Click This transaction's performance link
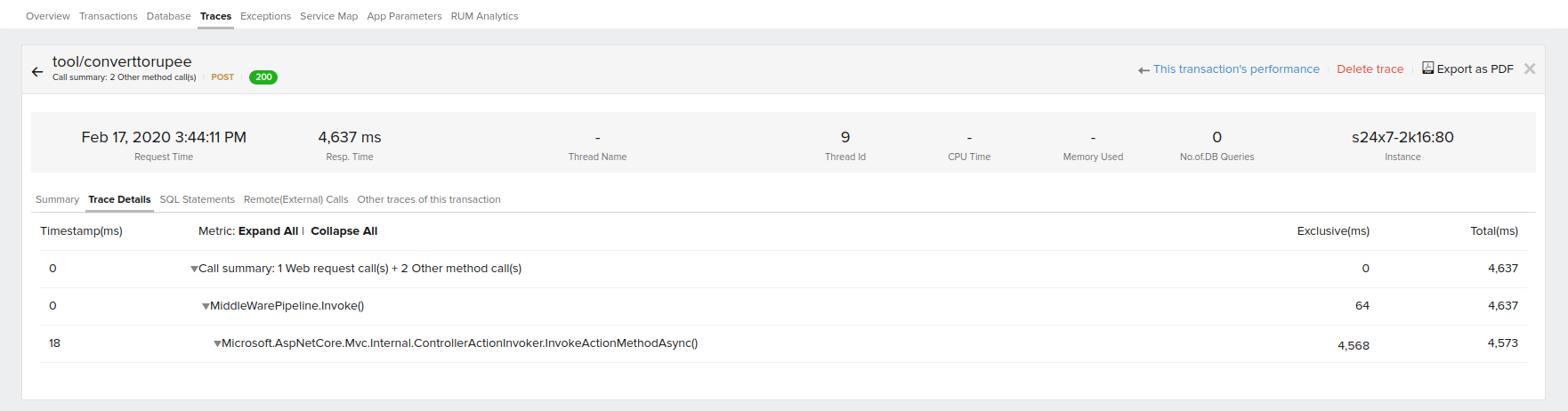 click(1235, 69)
